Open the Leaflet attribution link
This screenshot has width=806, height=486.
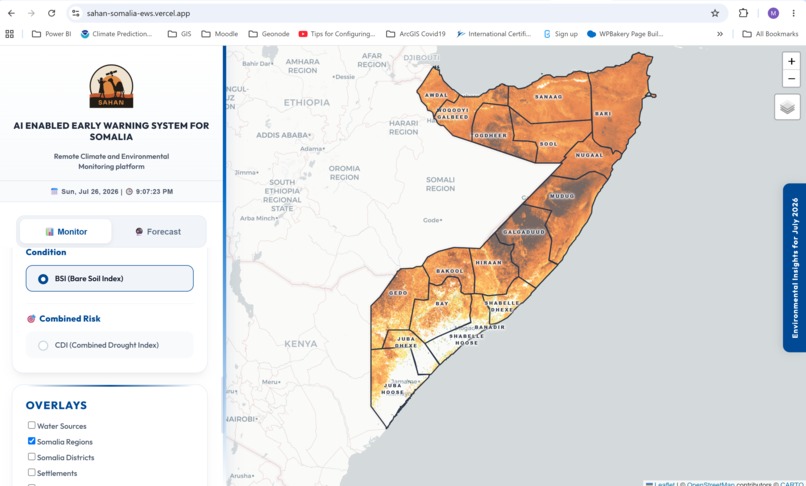point(664,483)
